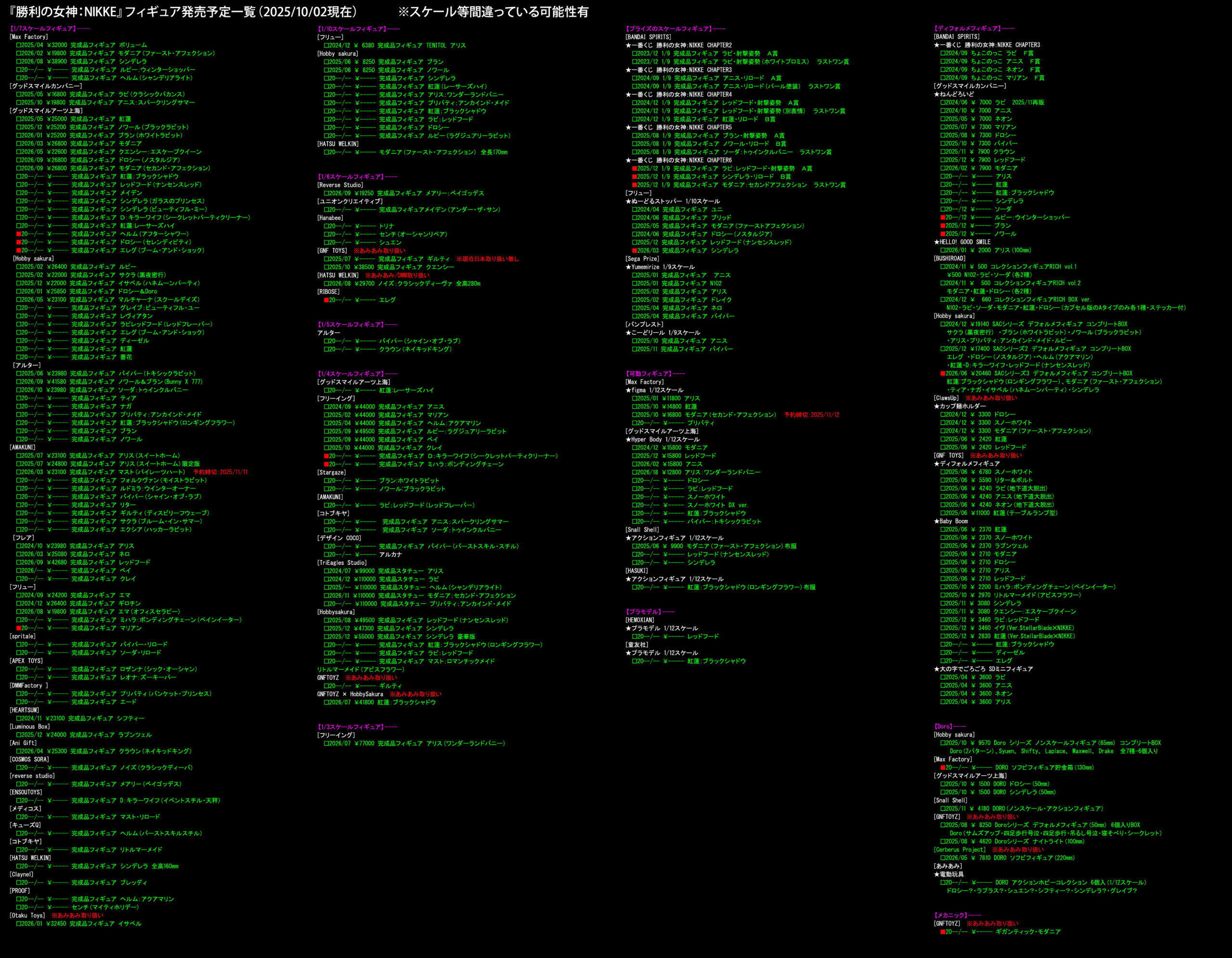Click the red ※あみあみ/DMM取り扱い text
Viewport: 1232px width, 958px height.
(397, 275)
